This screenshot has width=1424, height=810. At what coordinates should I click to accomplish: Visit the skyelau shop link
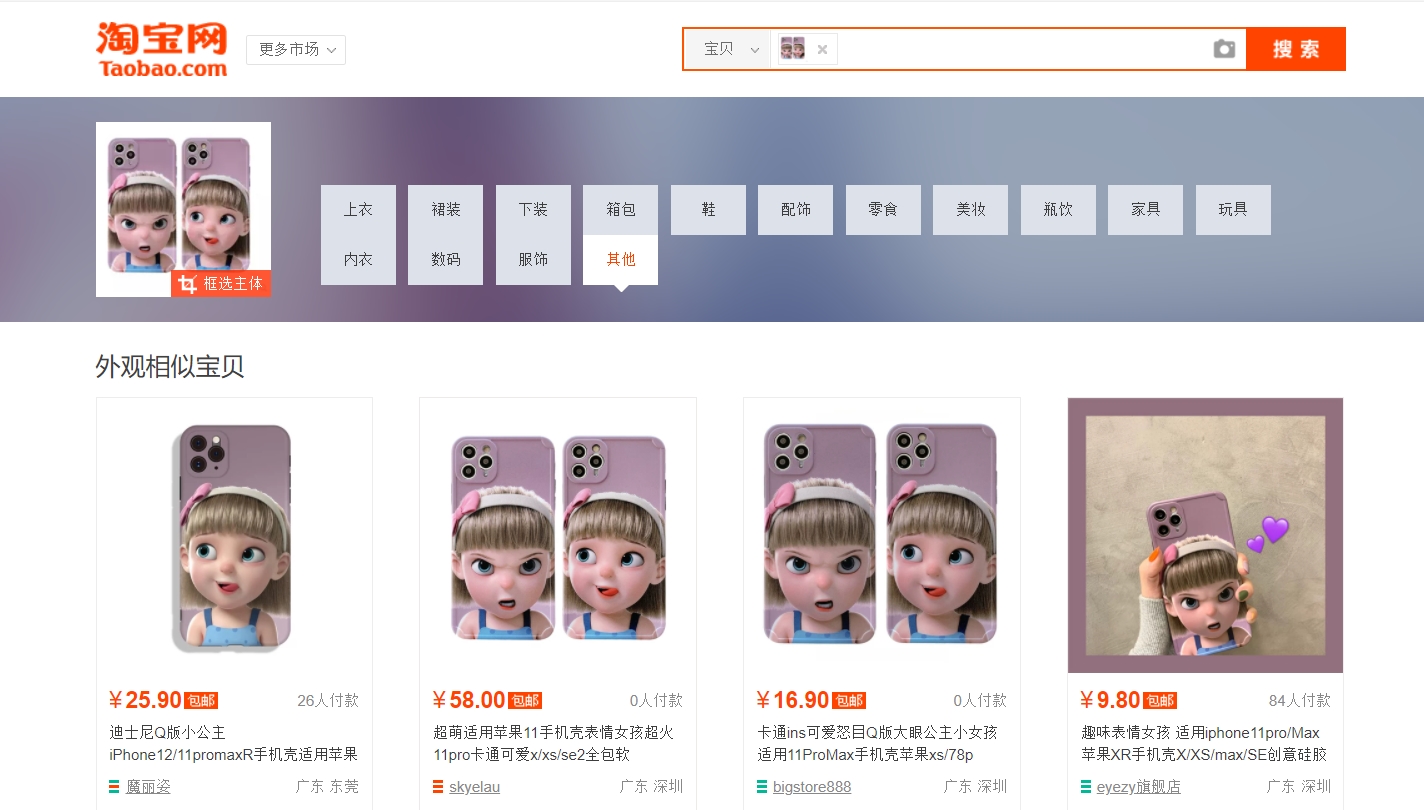coord(475,787)
